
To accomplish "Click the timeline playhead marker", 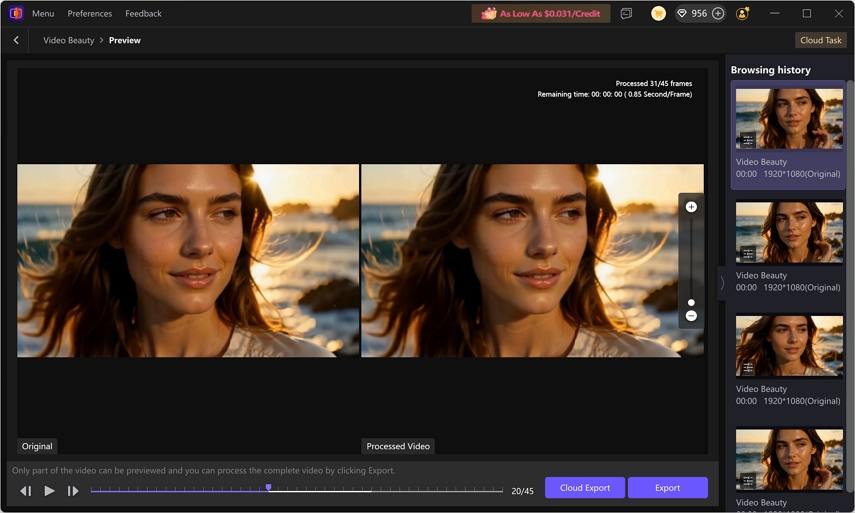I will tap(268, 487).
